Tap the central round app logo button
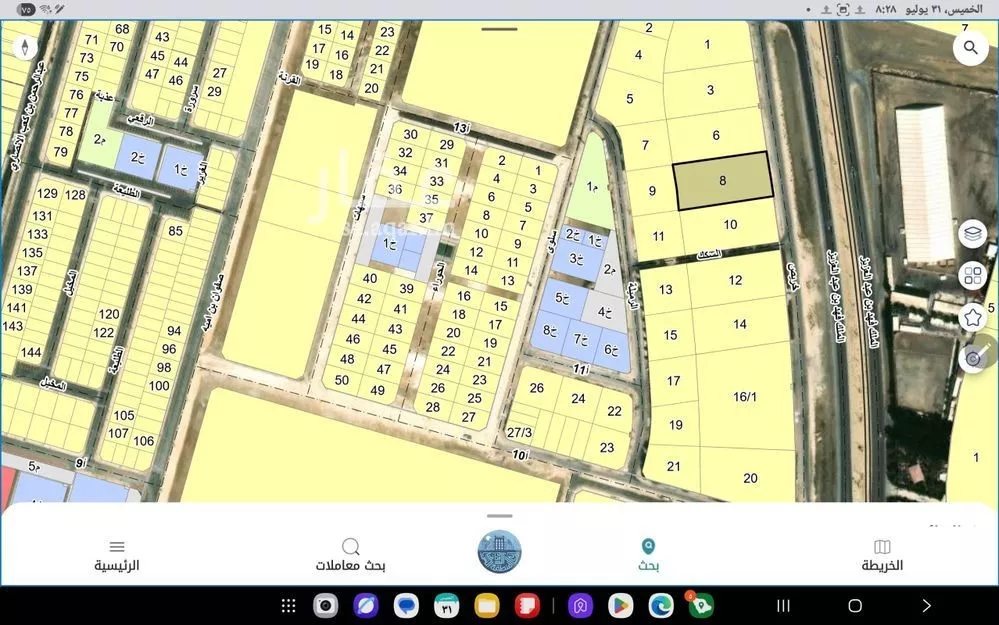999x625 pixels. point(499,552)
